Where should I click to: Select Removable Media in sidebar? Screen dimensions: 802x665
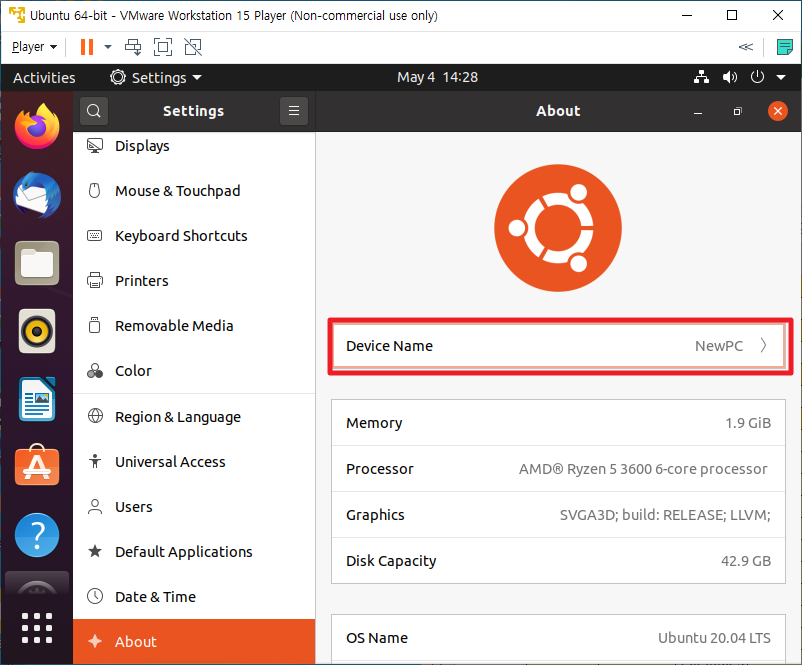click(194, 326)
